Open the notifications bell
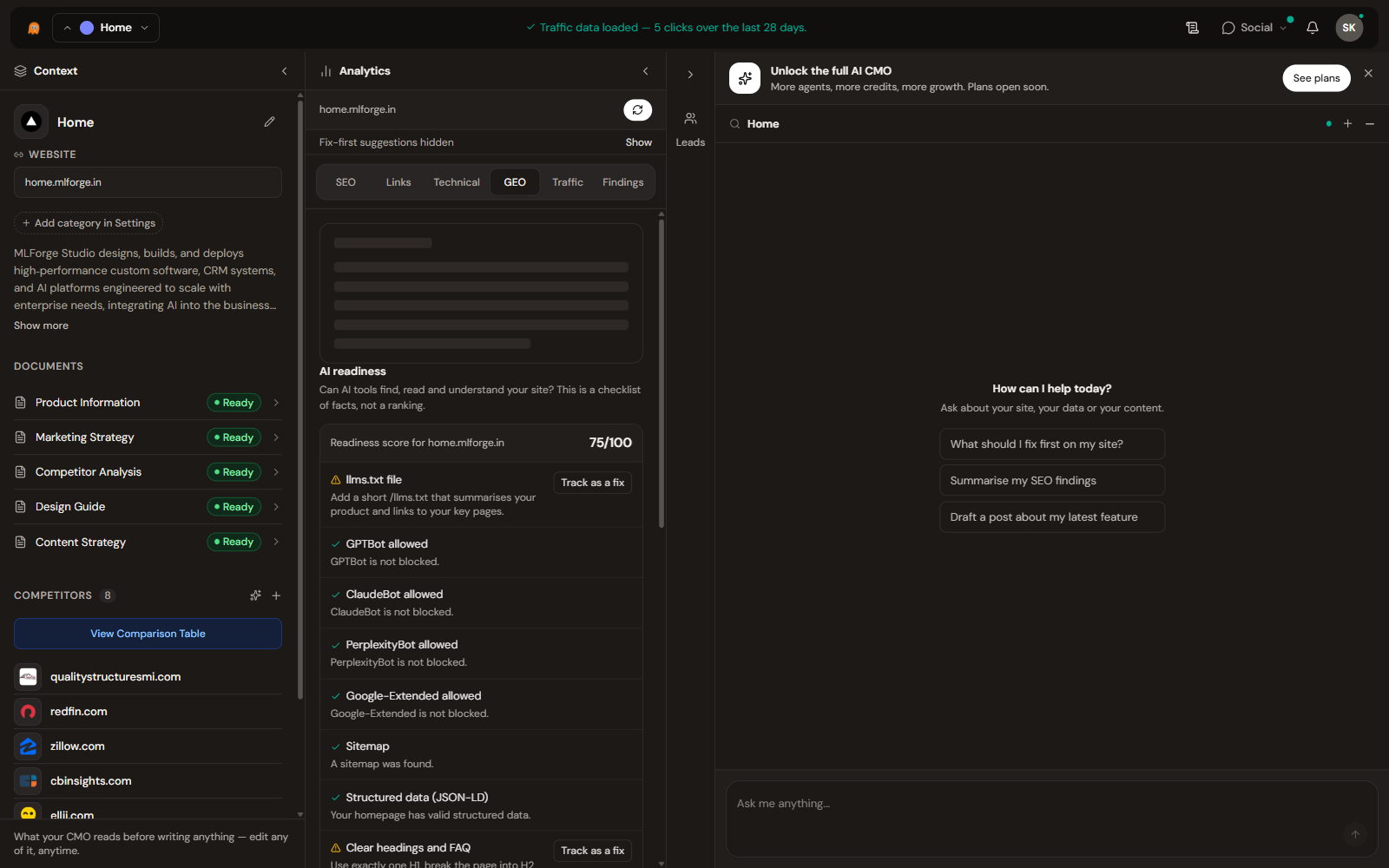The width and height of the screenshot is (1389, 868). click(x=1313, y=28)
